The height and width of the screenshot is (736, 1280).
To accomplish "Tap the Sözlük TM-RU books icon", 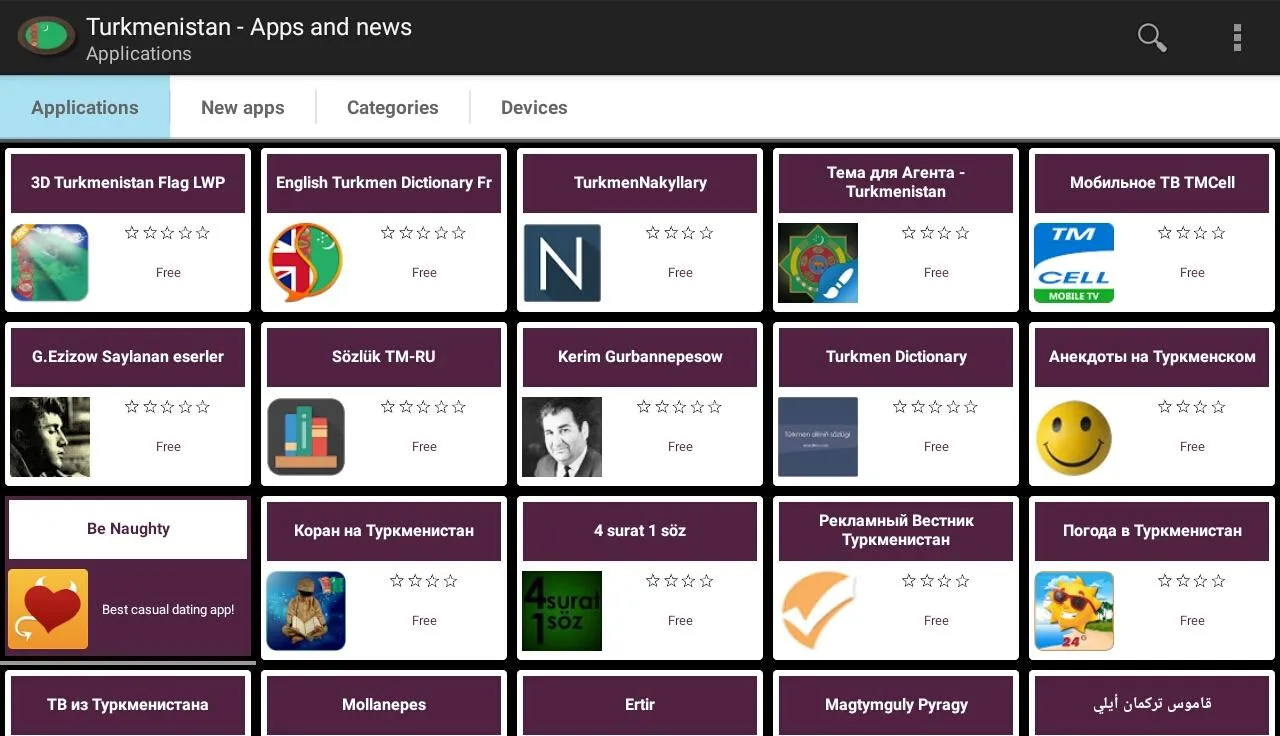I will pos(306,437).
